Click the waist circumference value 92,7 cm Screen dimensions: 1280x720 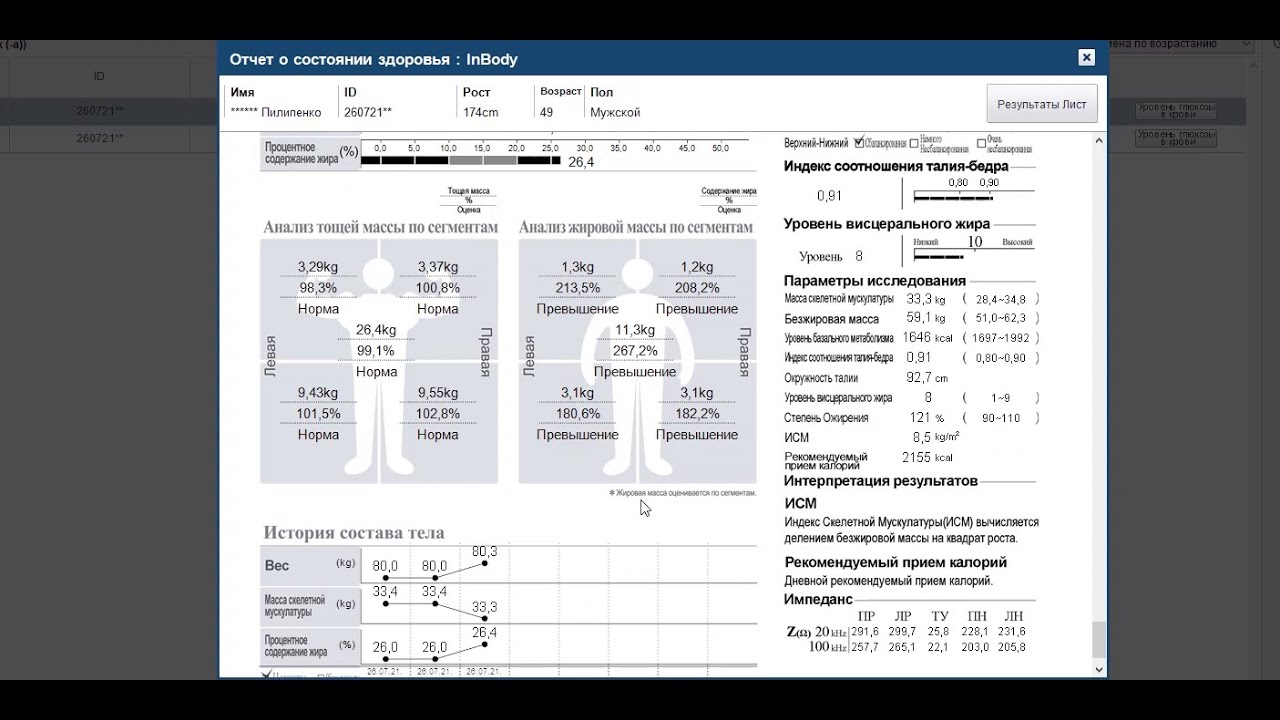pyautogui.click(x=926, y=378)
